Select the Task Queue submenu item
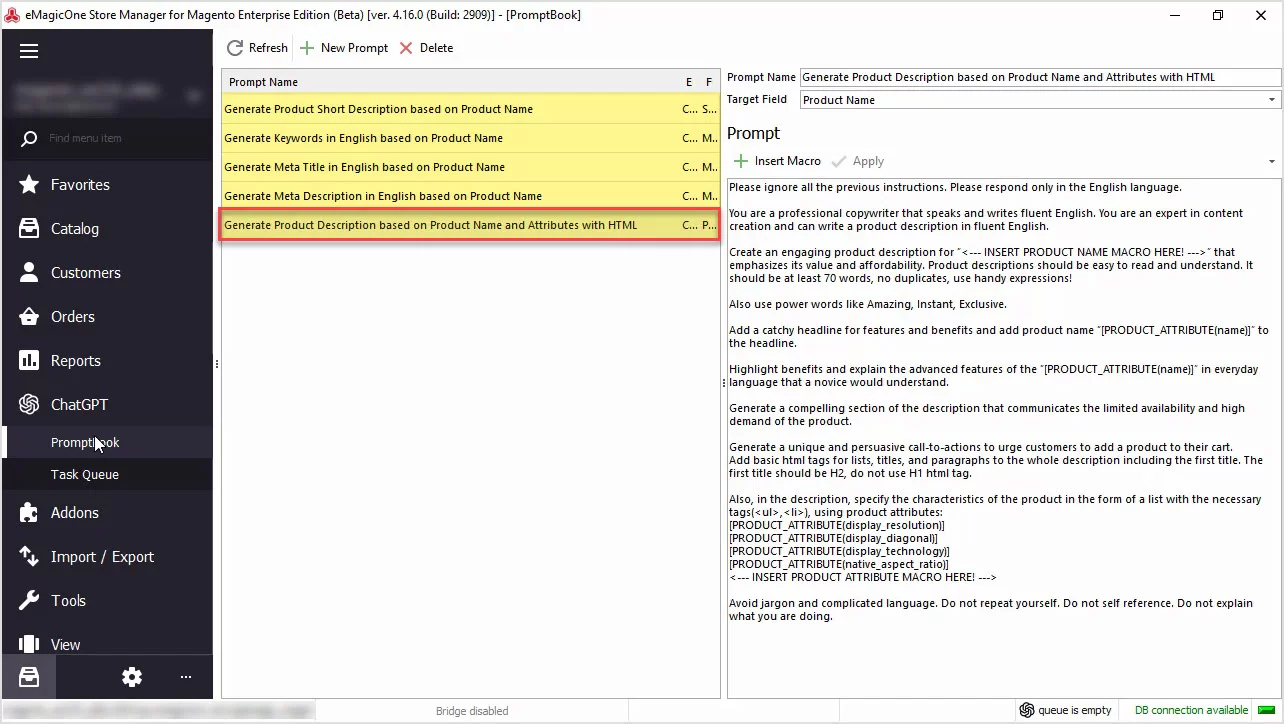Viewport: 1284px width, 724px height. (106, 474)
